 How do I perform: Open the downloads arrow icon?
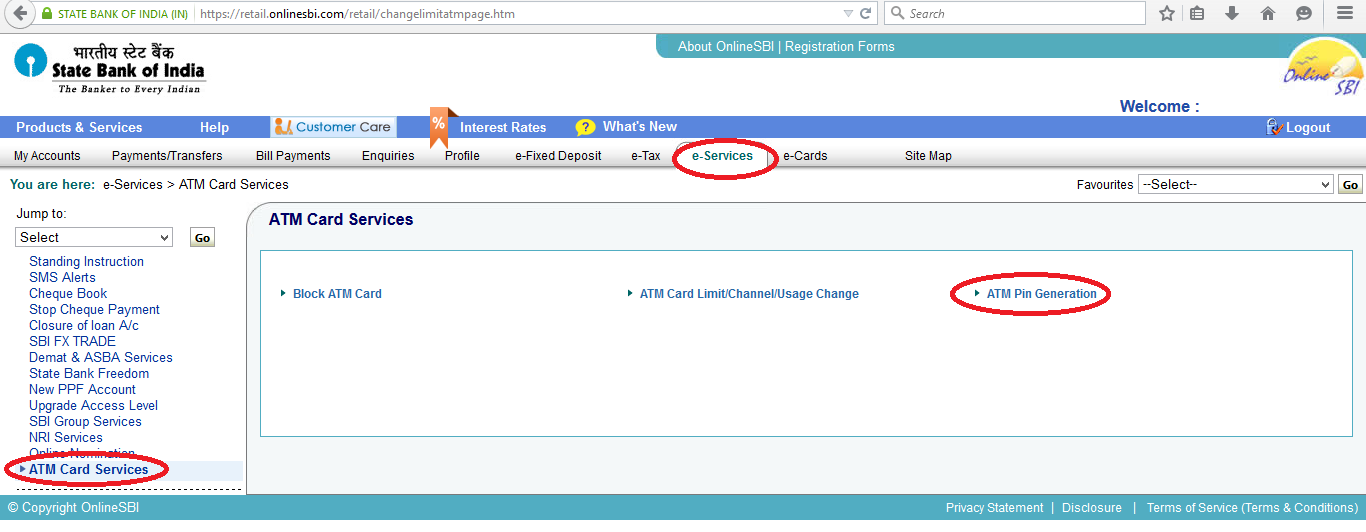[x=1232, y=14]
